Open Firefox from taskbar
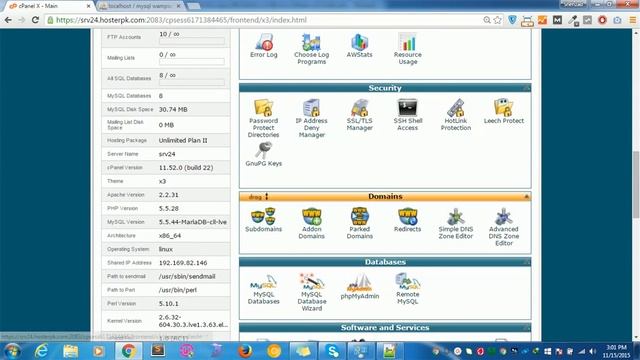 click(x=245, y=351)
